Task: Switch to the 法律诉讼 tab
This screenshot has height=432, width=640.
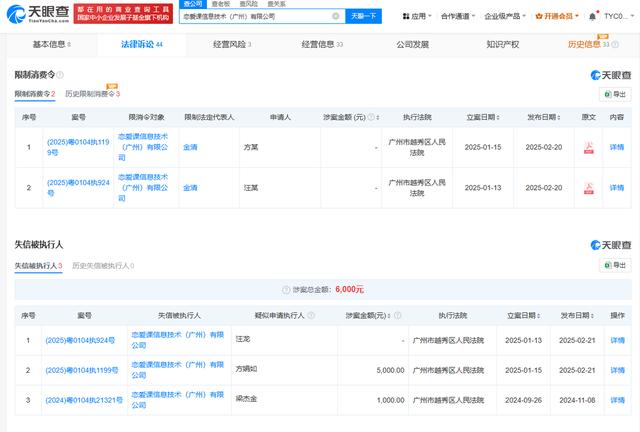Action: pos(142,45)
